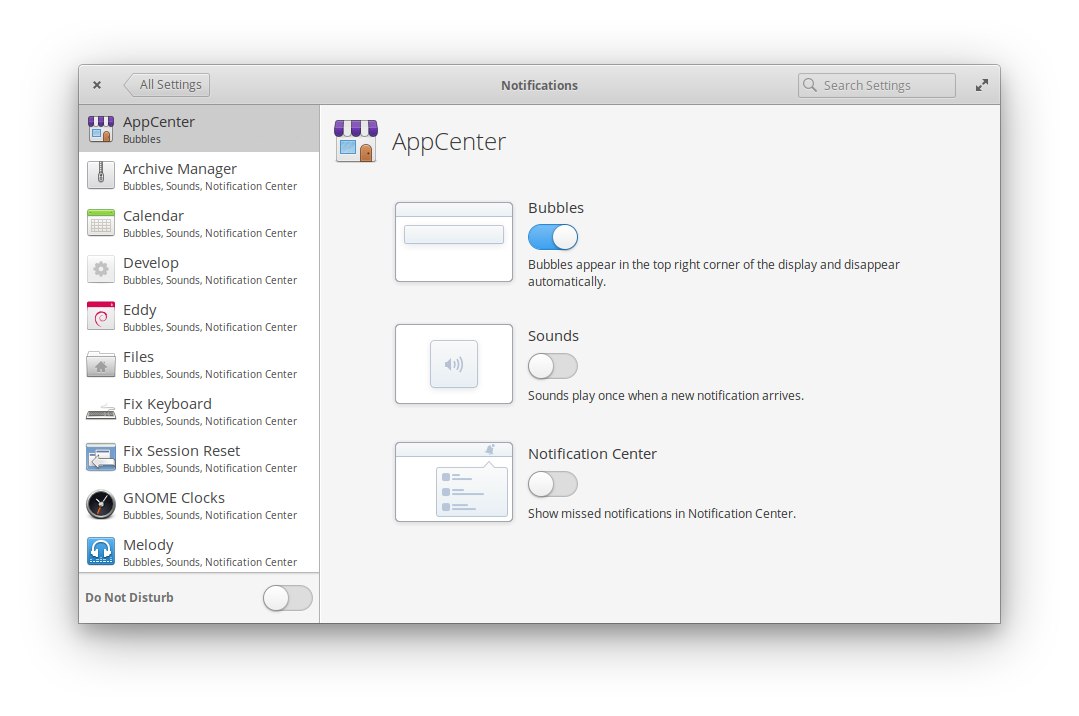Click 'Bubbles appear in the top right' description
1079x716 pixels.
(x=714, y=273)
